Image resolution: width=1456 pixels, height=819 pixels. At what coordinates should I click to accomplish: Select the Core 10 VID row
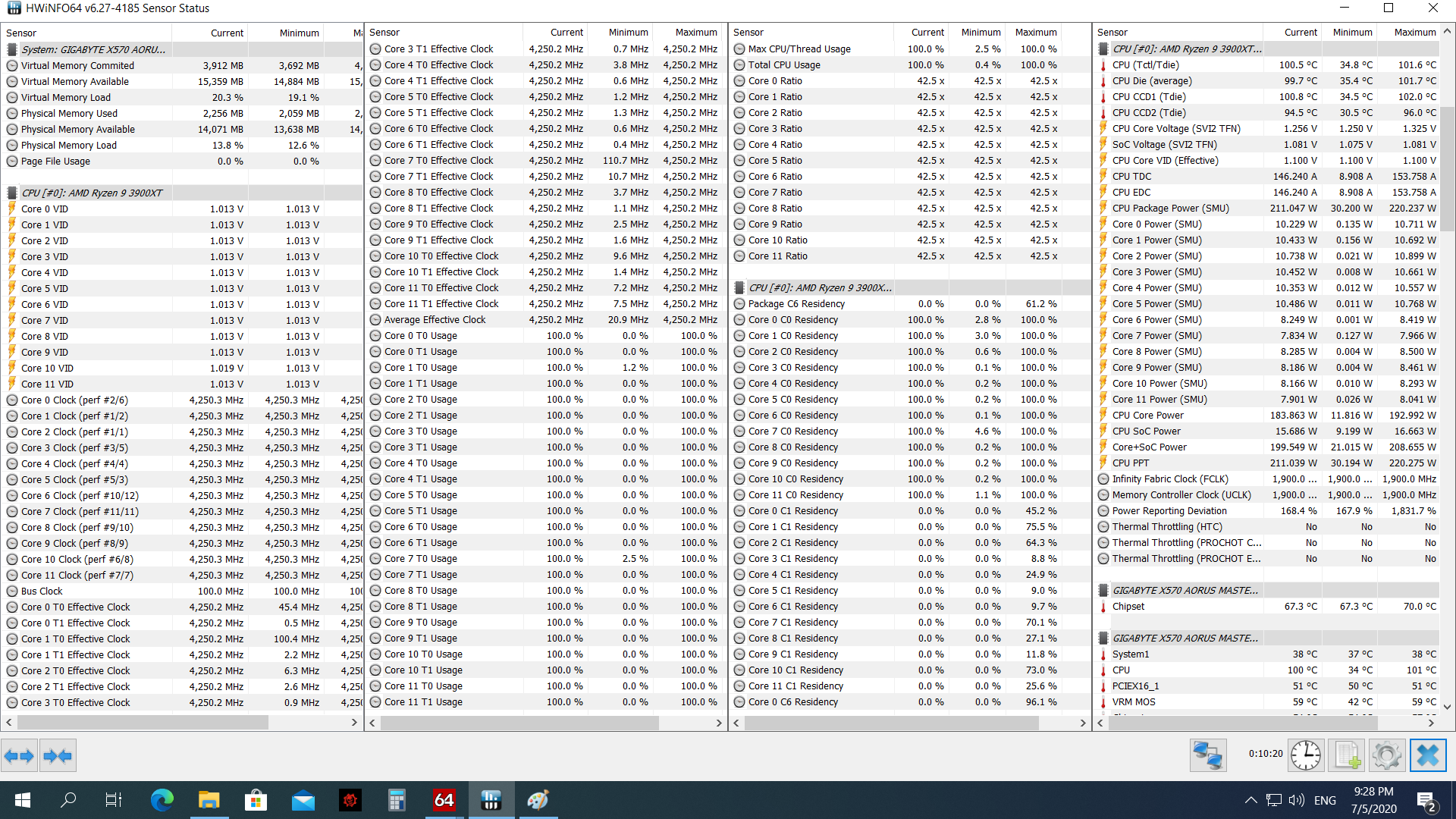click(x=182, y=369)
